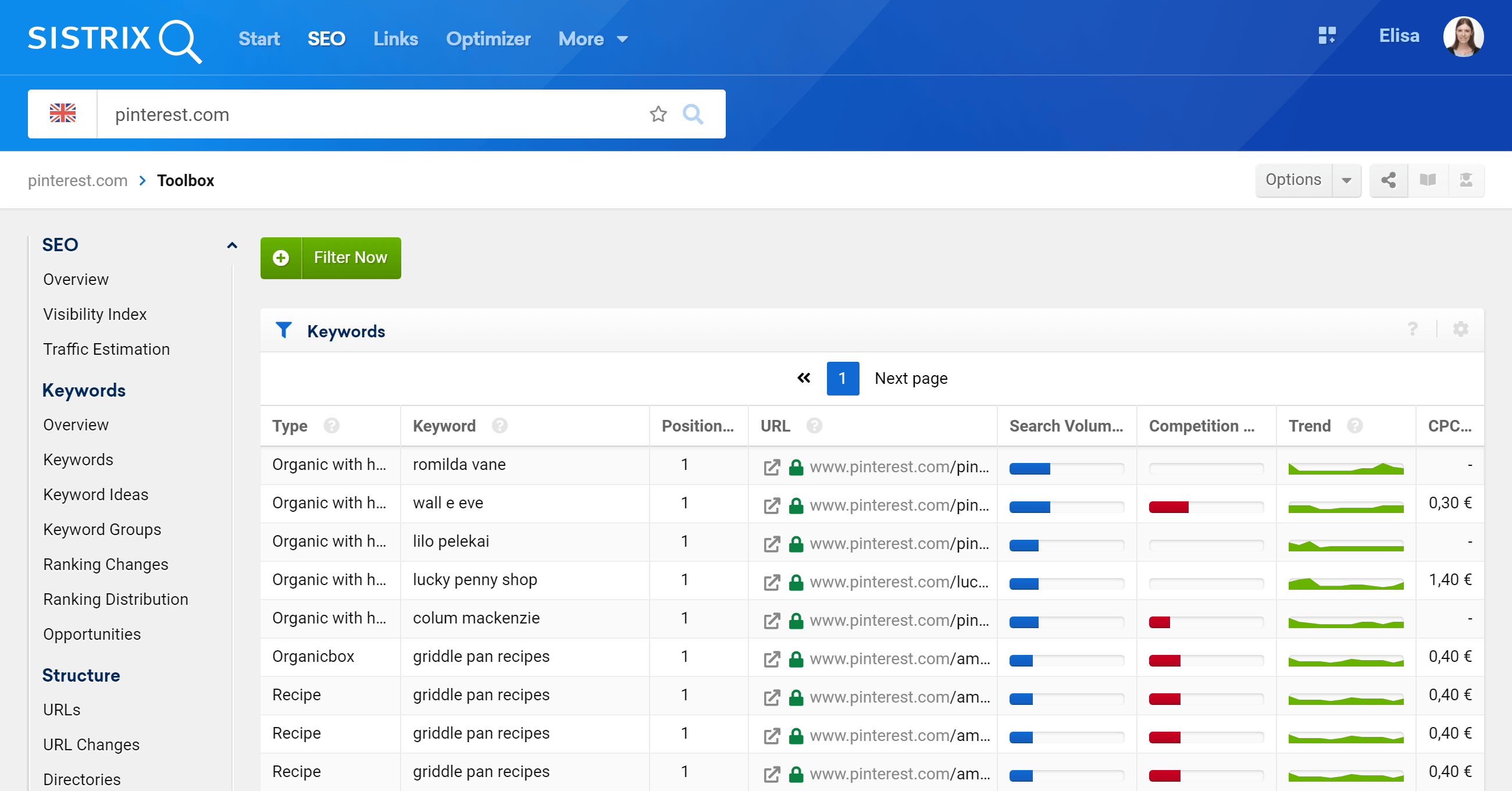Open Ranking Changes in sidebar

[106, 564]
